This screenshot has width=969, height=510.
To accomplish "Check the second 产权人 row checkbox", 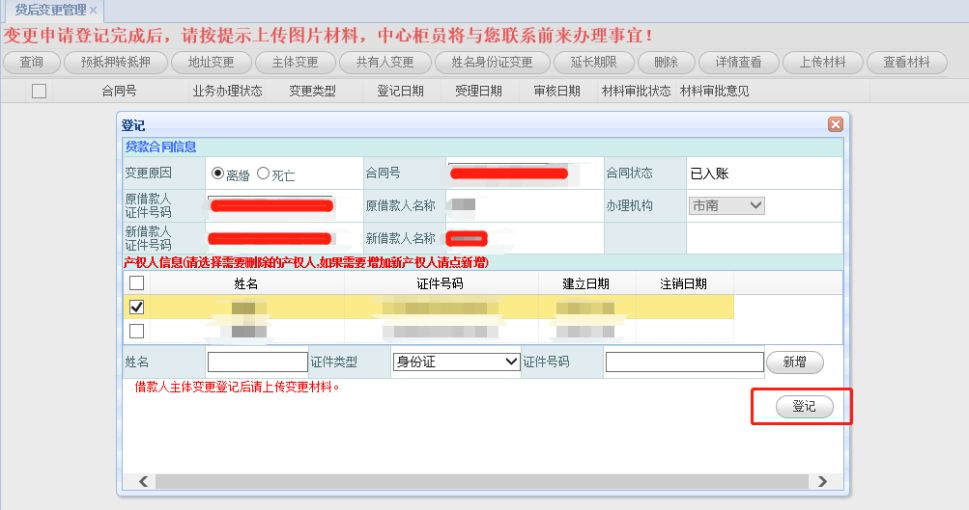I will click(x=137, y=331).
